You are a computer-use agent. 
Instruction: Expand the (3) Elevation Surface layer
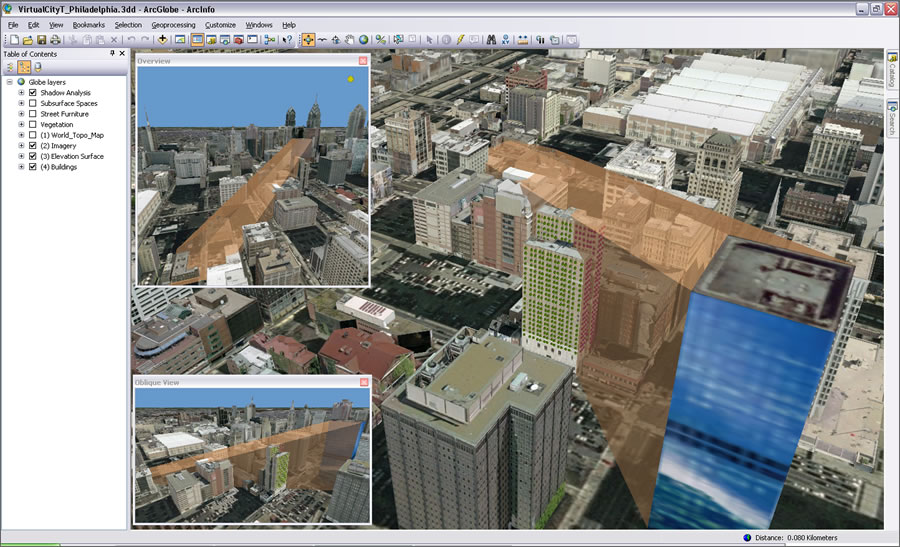click(21, 156)
